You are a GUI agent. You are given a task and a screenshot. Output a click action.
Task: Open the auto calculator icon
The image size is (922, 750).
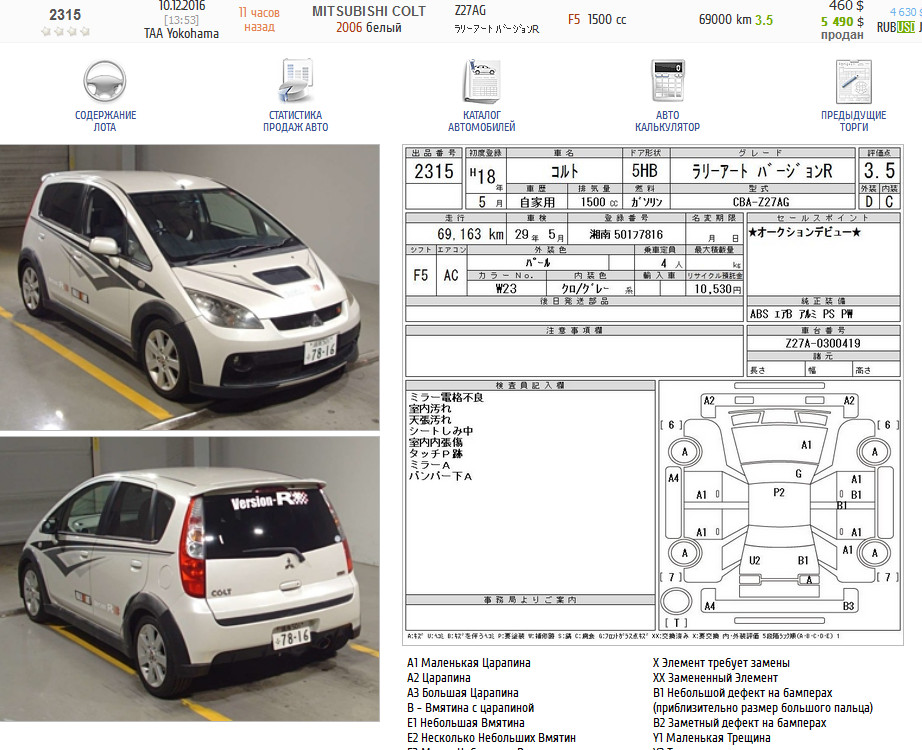pos(667,81)
